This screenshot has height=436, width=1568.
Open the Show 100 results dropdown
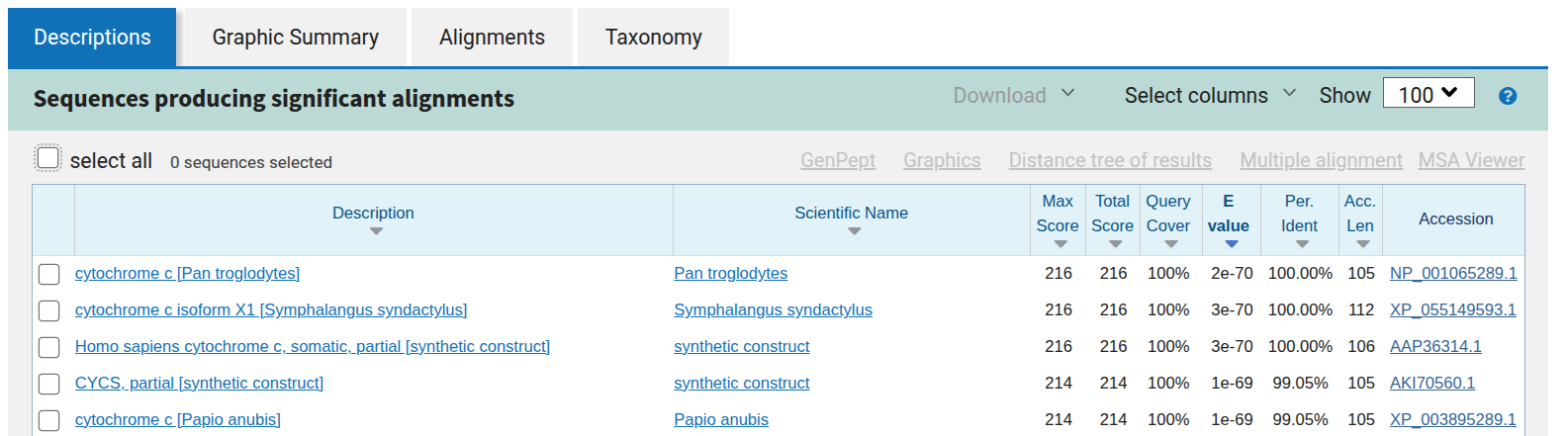pos(1428,94)
